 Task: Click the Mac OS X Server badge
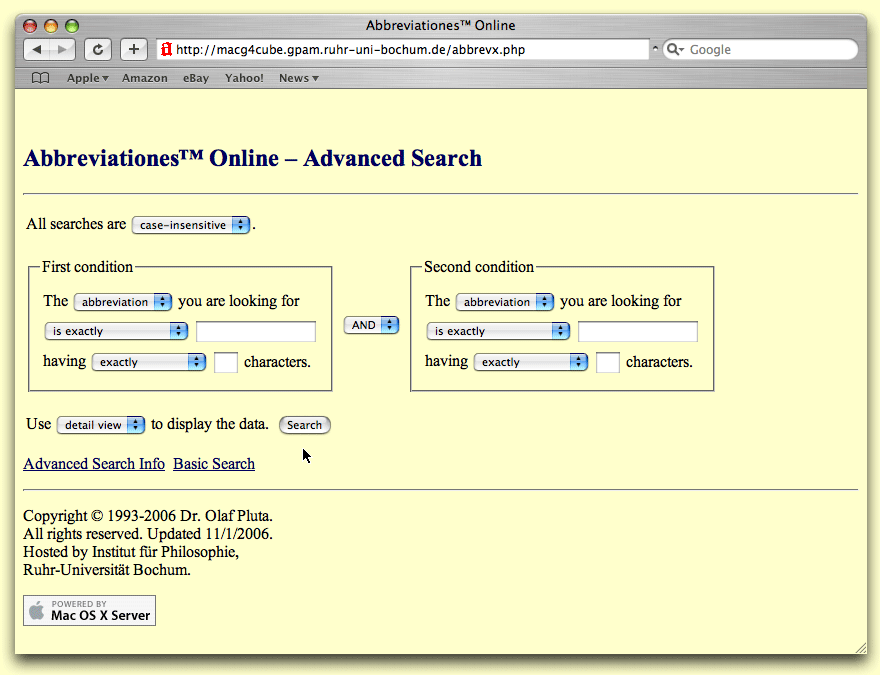coord(89,611)
